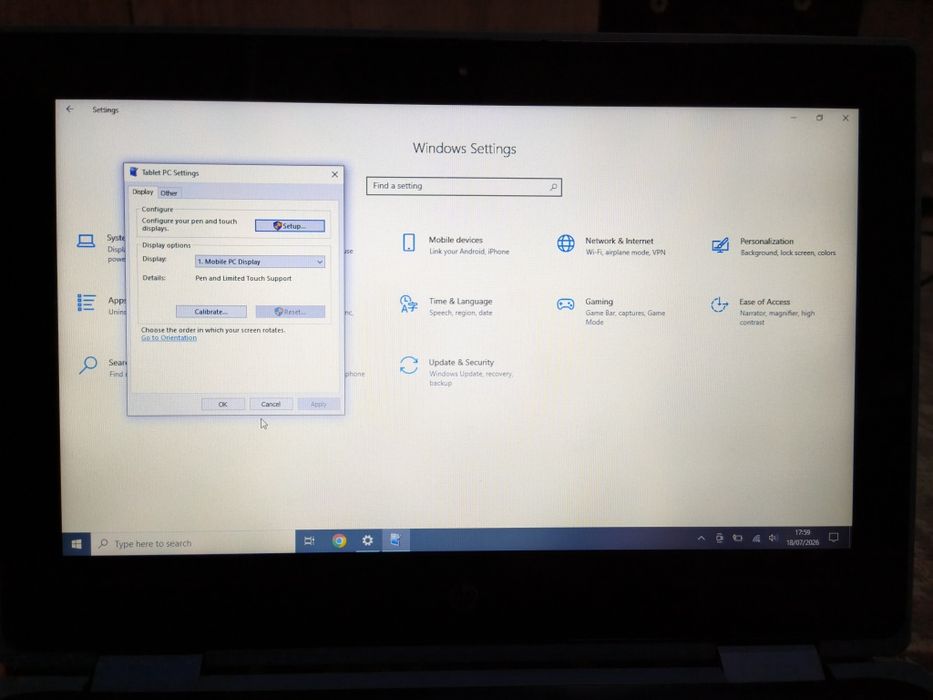The height and width of the screenshot is (700, 933).
Task: Click the Time & Language heading
Action: tap(461, 301)
